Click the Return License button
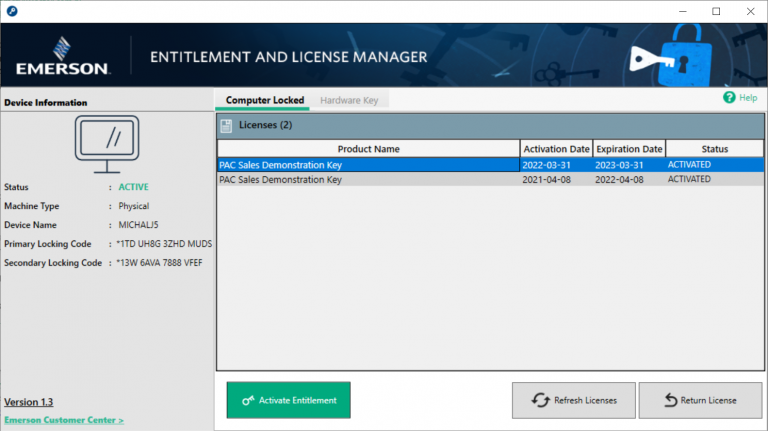The height and width of the screenshot is (431, 768). point(700,400)
